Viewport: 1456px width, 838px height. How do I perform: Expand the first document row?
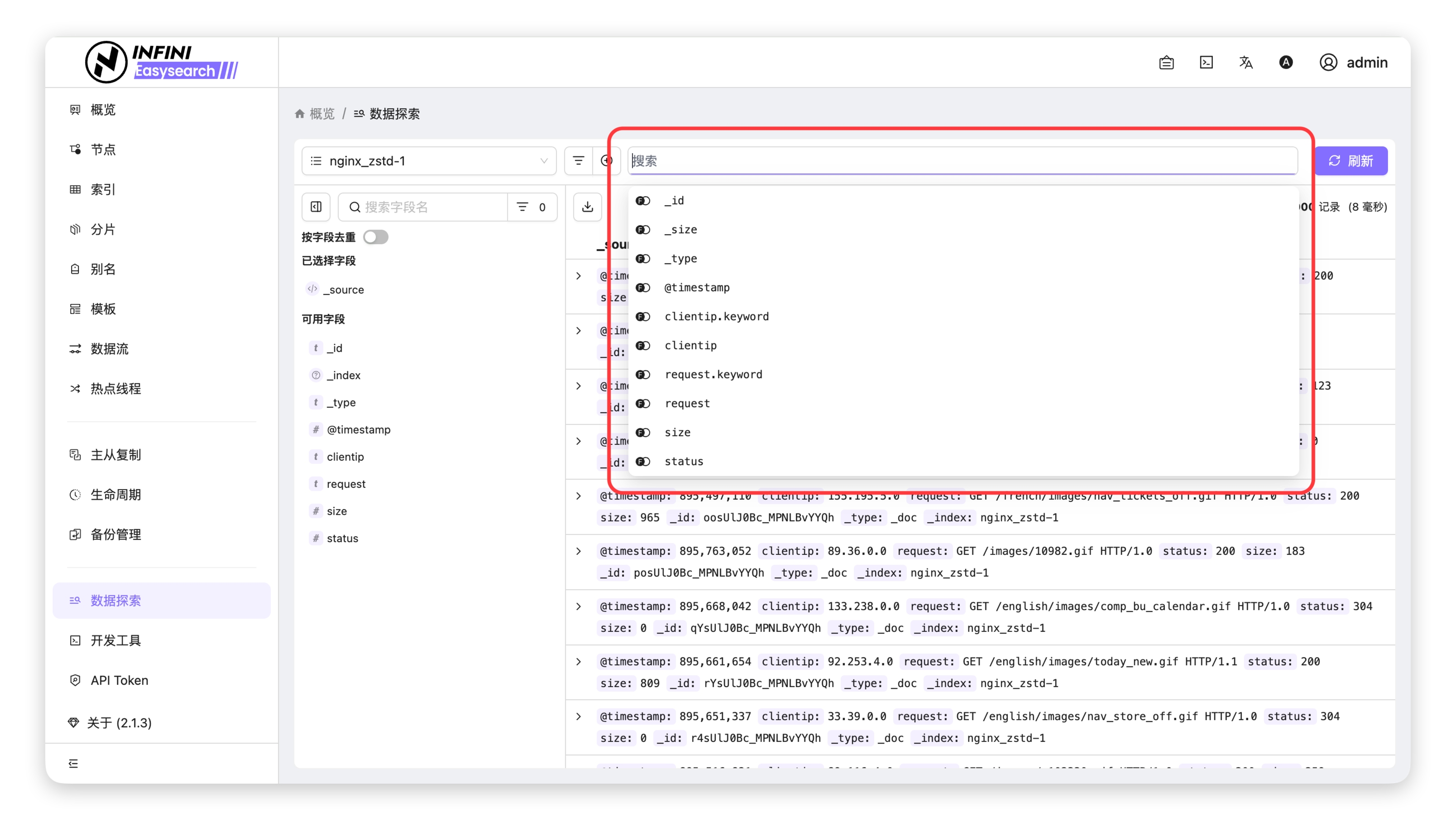click(x=579, y=276)
